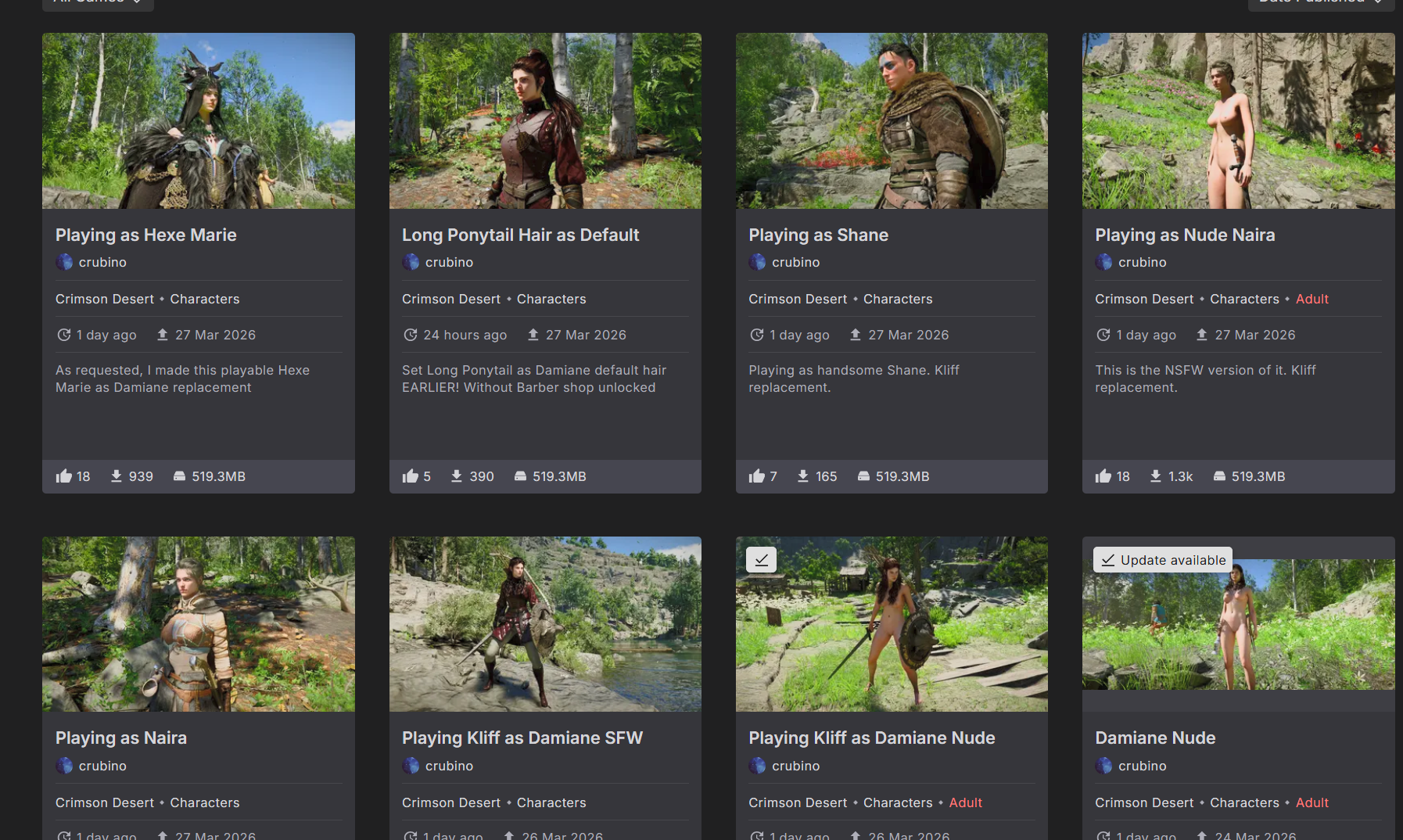Open the "Damiane Nude" mod title

[1155, 738]
